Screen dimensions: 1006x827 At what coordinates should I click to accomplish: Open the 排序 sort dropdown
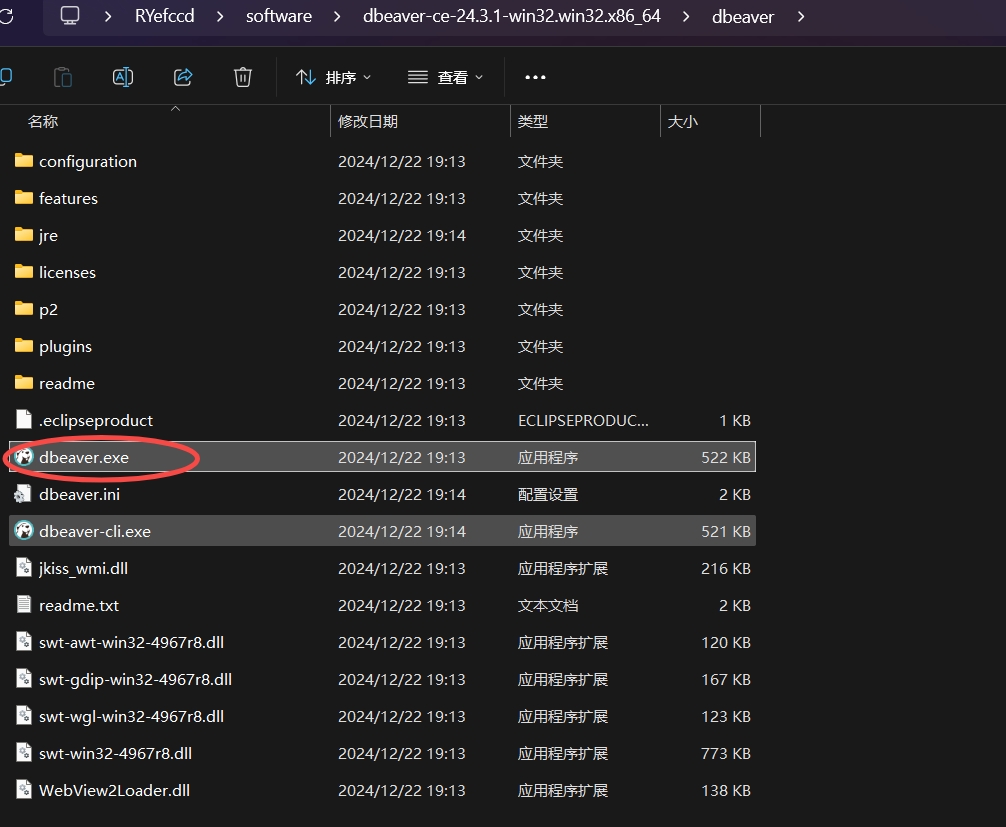coord(333,78)
